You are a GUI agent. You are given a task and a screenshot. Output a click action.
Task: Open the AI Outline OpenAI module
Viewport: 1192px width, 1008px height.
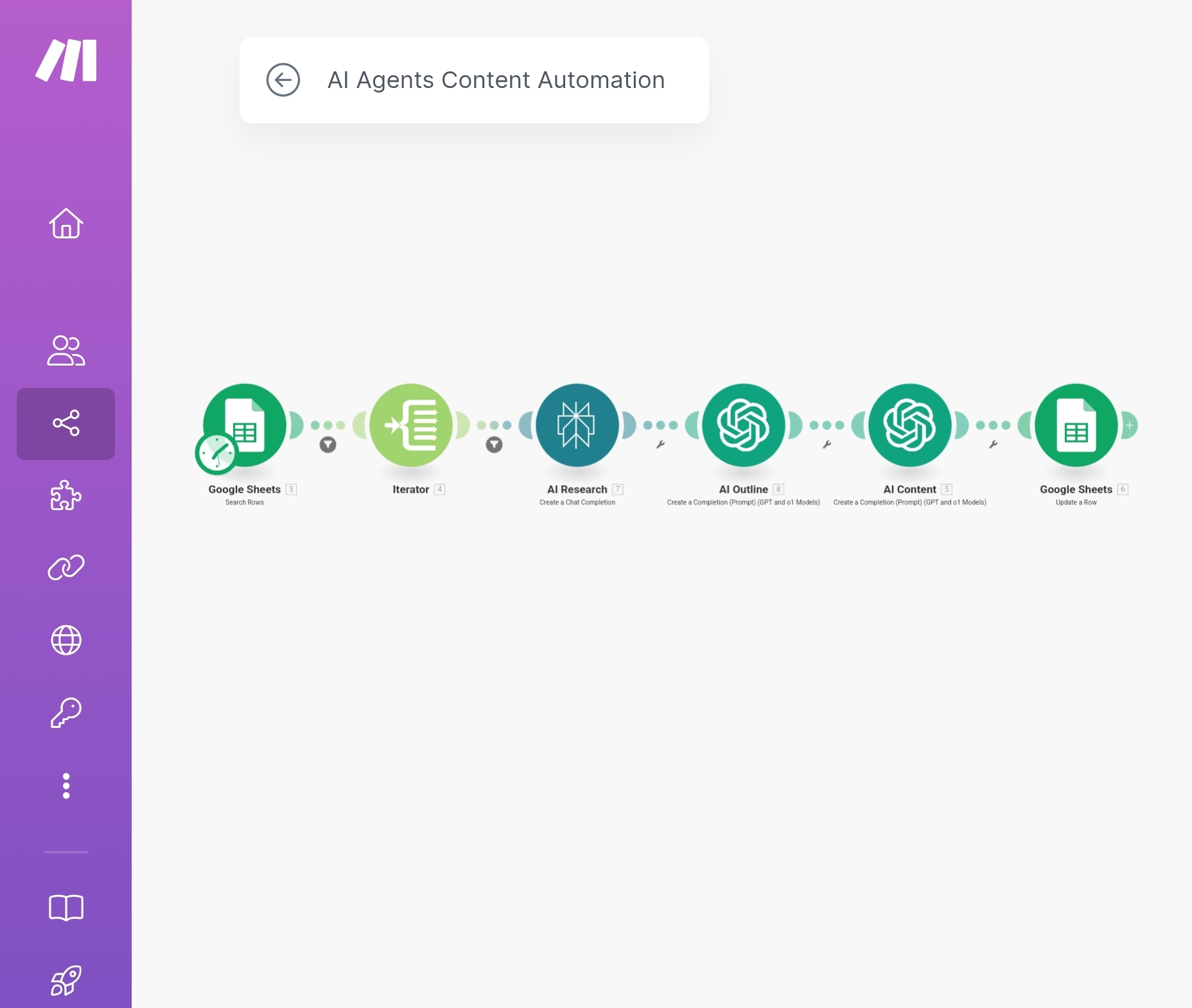743,425
